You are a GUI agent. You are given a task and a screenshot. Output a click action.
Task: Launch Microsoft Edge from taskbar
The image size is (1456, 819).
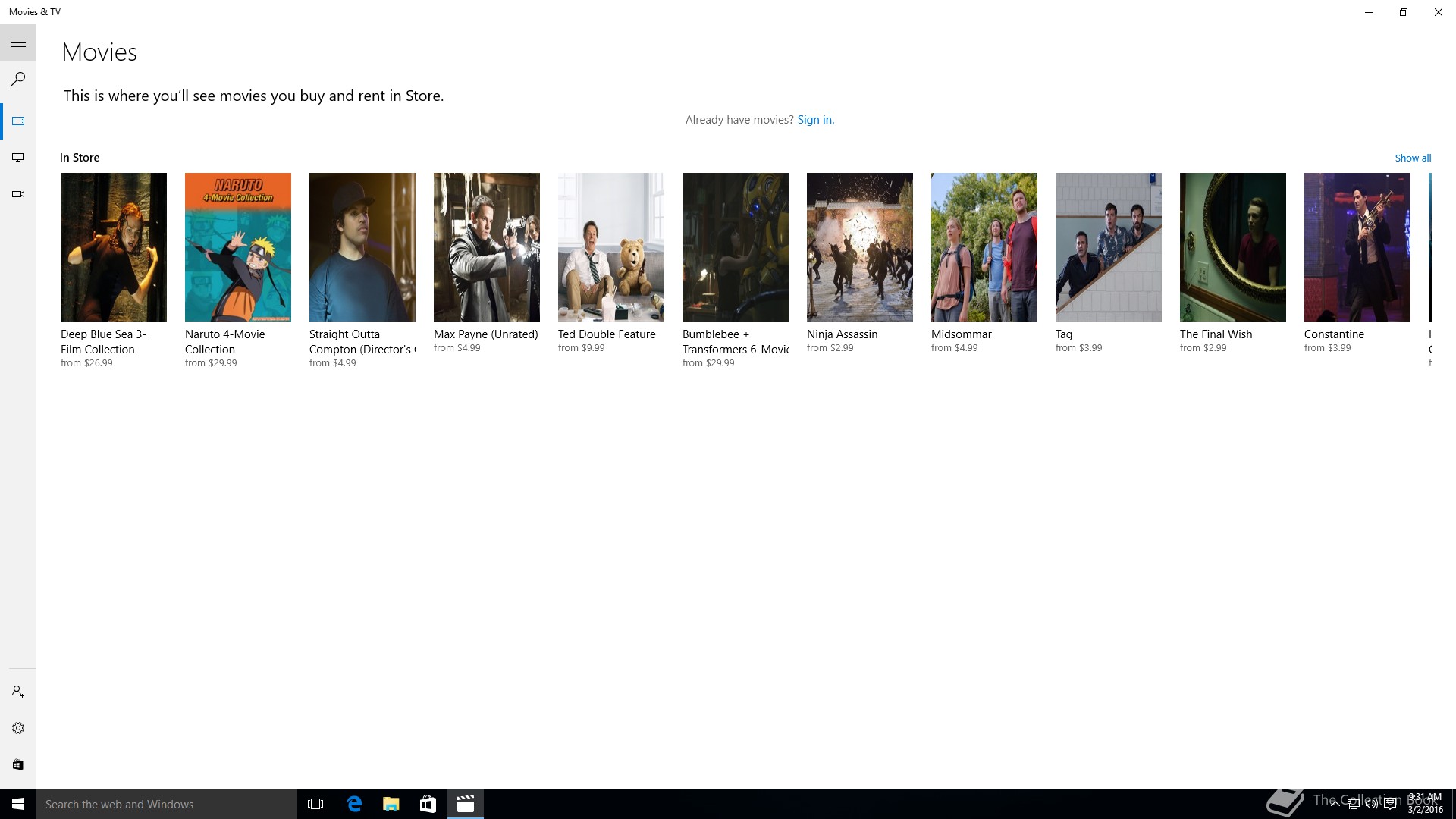pos(354,804)
